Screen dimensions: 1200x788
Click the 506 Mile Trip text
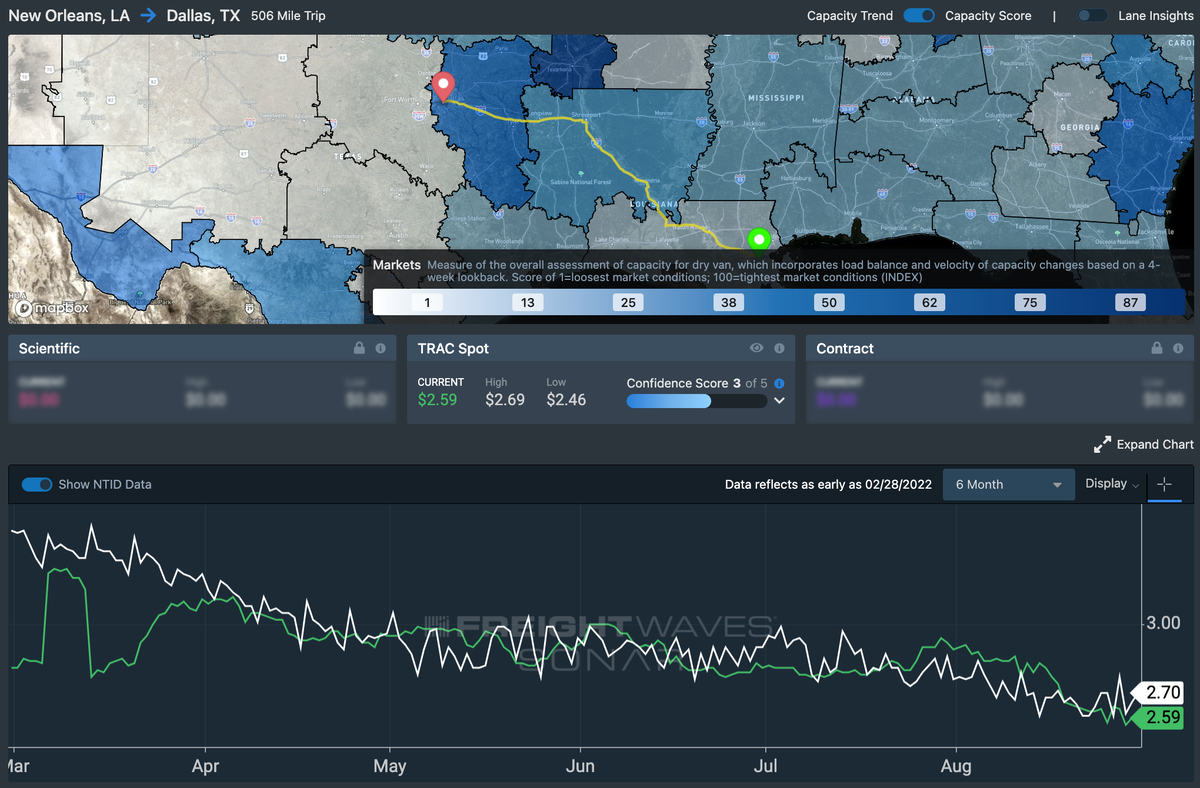point(288,16)
